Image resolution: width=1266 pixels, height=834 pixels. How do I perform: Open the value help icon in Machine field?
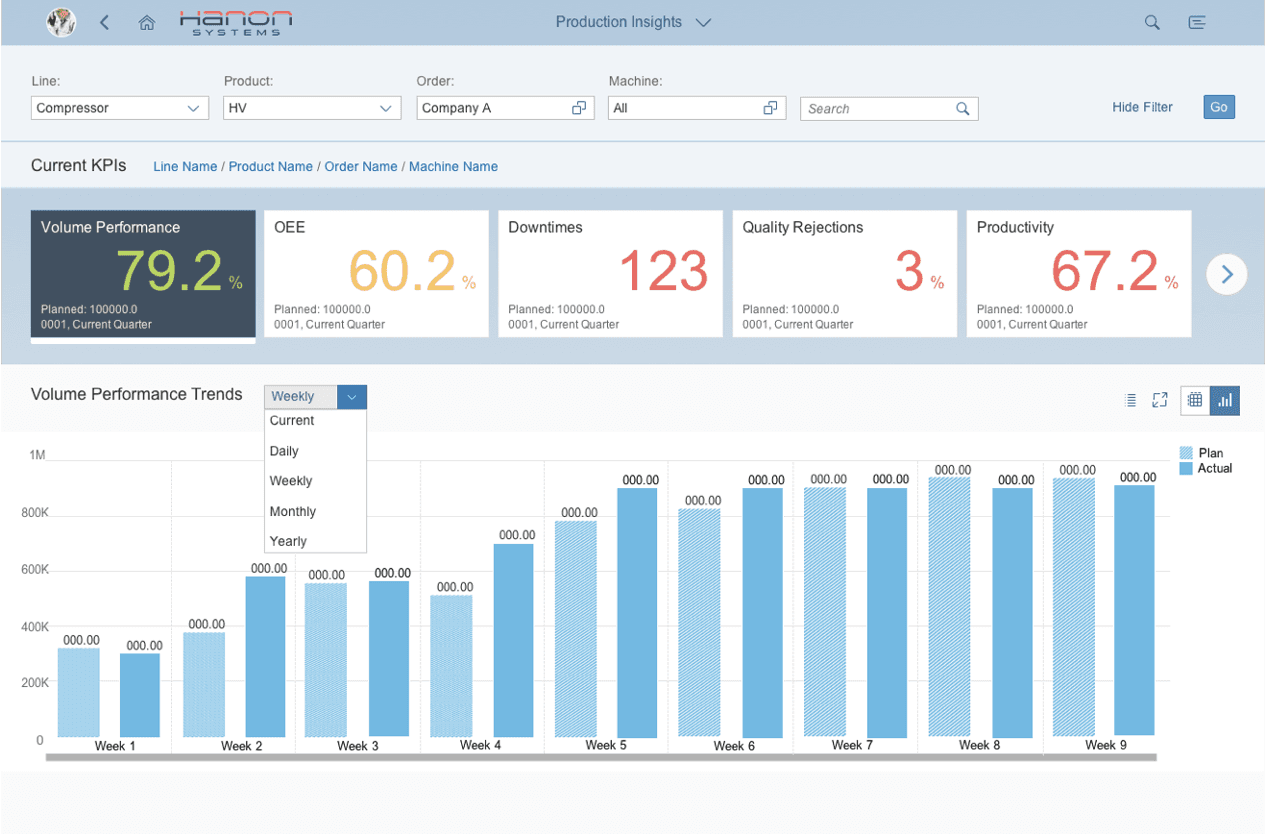coord(770,108)
